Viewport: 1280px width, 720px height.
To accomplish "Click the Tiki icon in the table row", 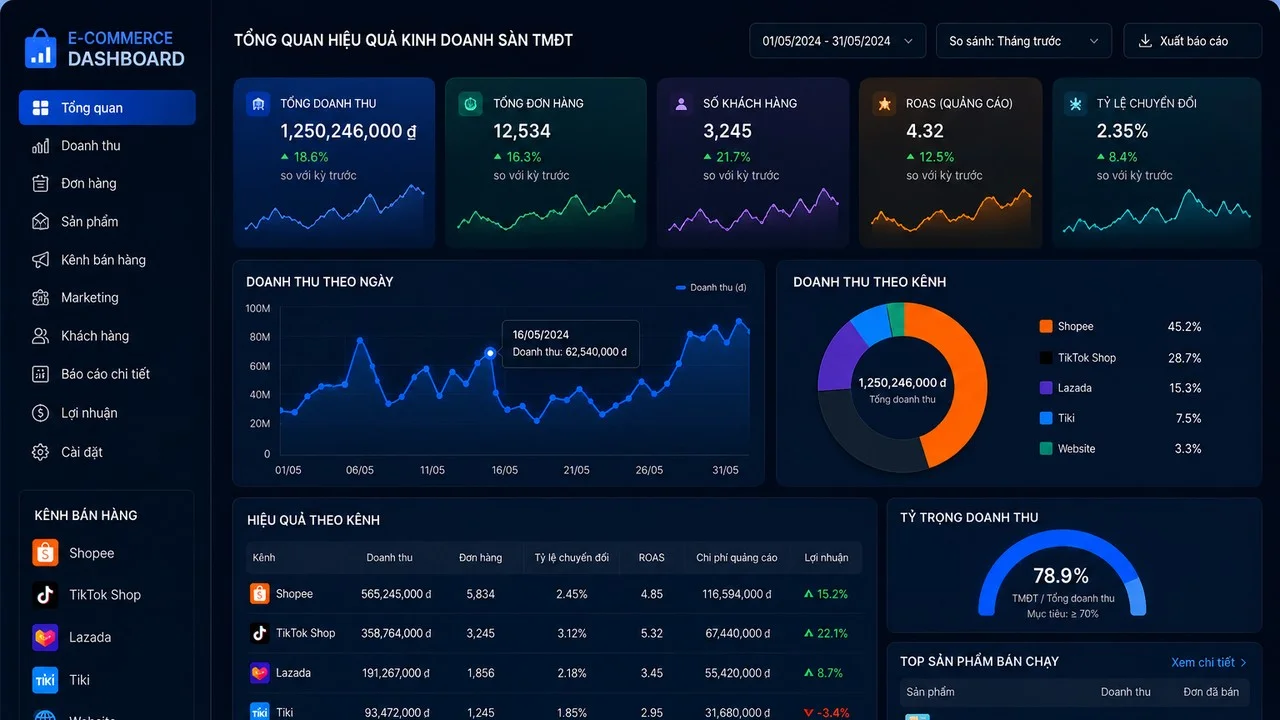I will tap(260, 712).
